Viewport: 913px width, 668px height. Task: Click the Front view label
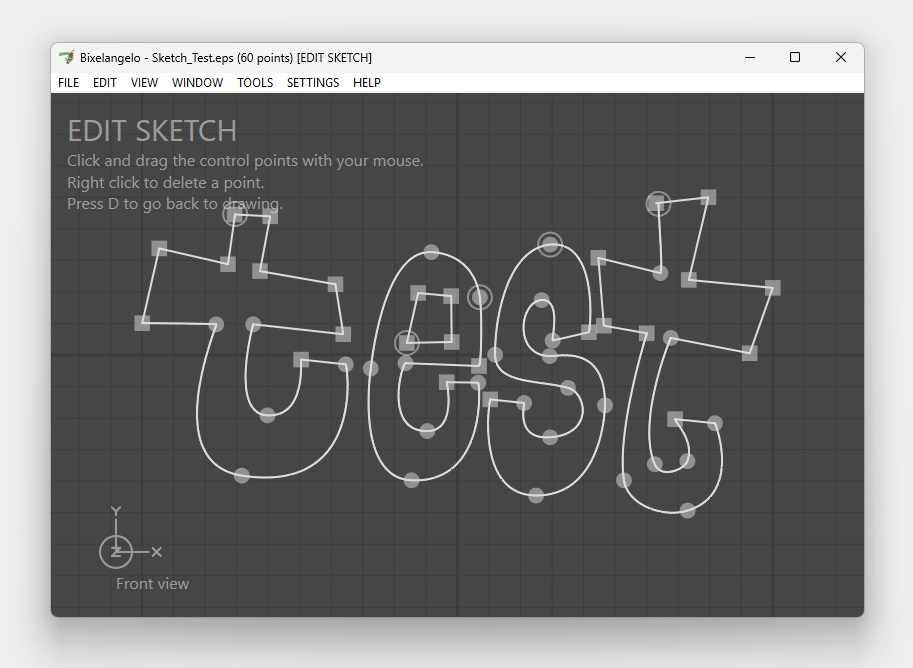point(152,584)
